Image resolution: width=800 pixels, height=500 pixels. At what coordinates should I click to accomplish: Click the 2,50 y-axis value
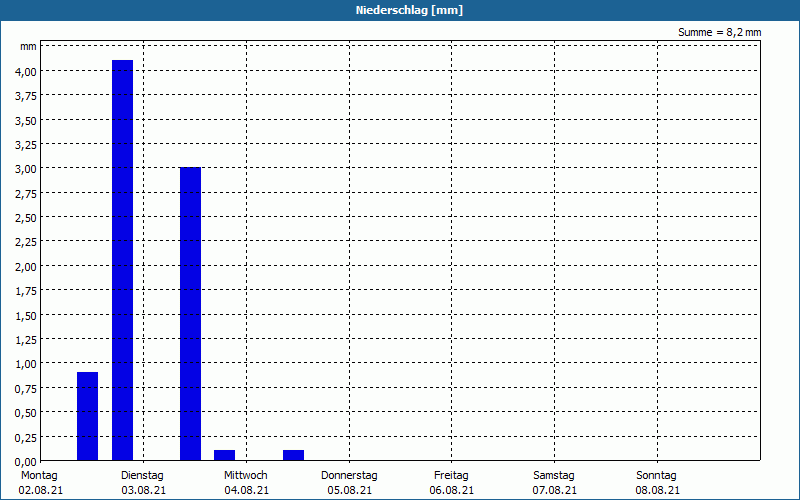coord(26,218)
